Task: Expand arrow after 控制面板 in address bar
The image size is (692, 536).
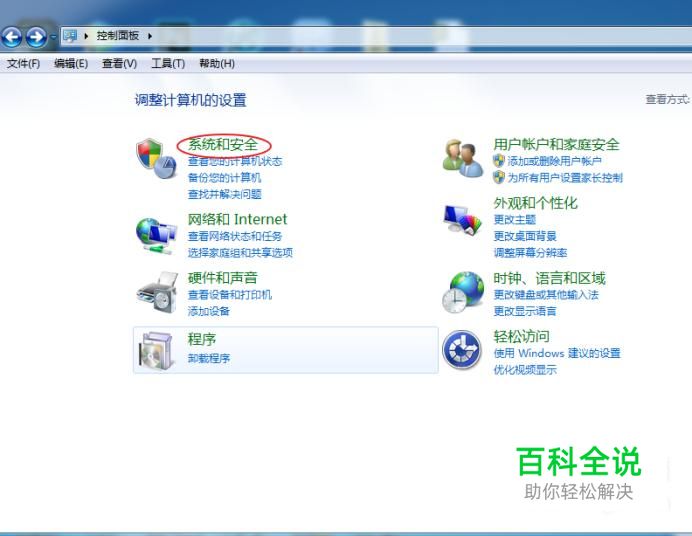Action: pyautogui.click(x=150, y=36)
